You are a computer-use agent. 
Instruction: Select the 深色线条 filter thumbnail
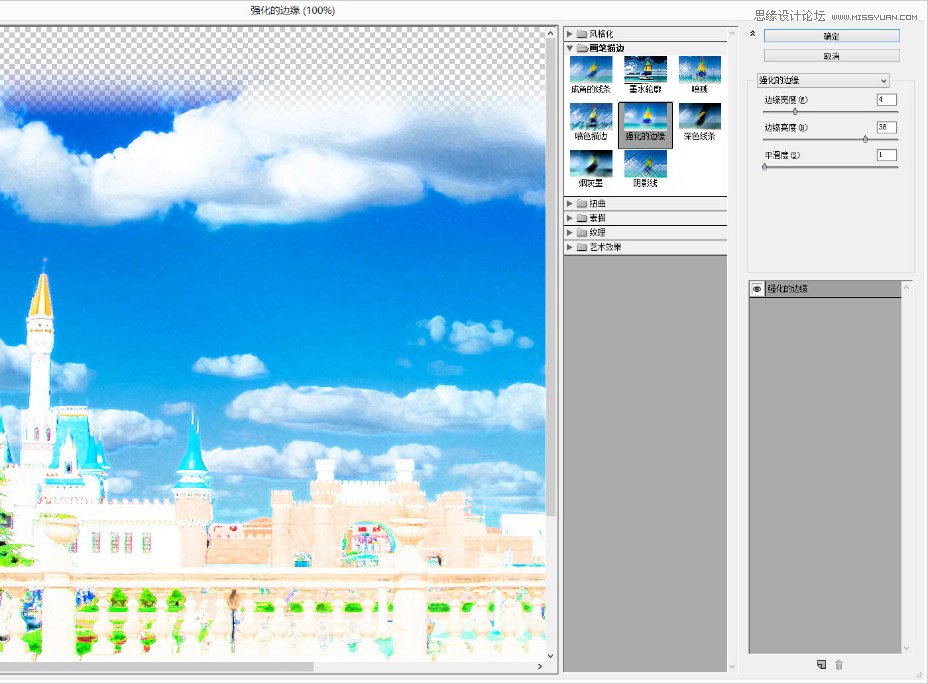coord(700,122)
